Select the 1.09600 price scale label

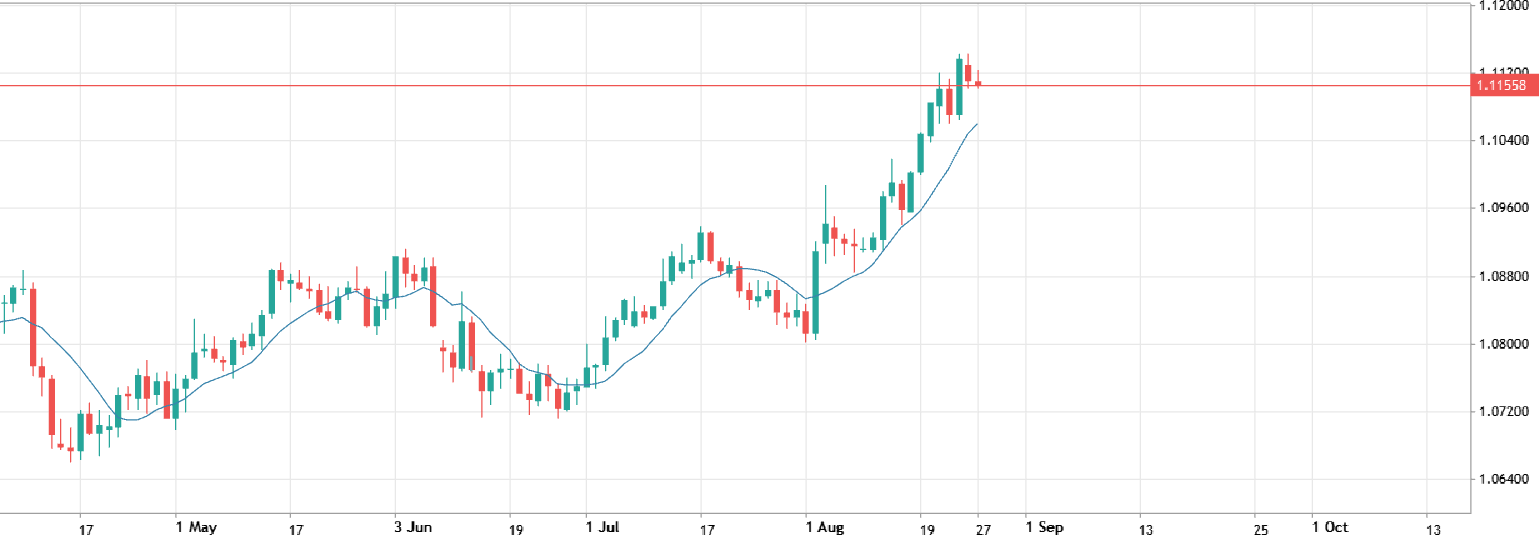coord(1501,209)
